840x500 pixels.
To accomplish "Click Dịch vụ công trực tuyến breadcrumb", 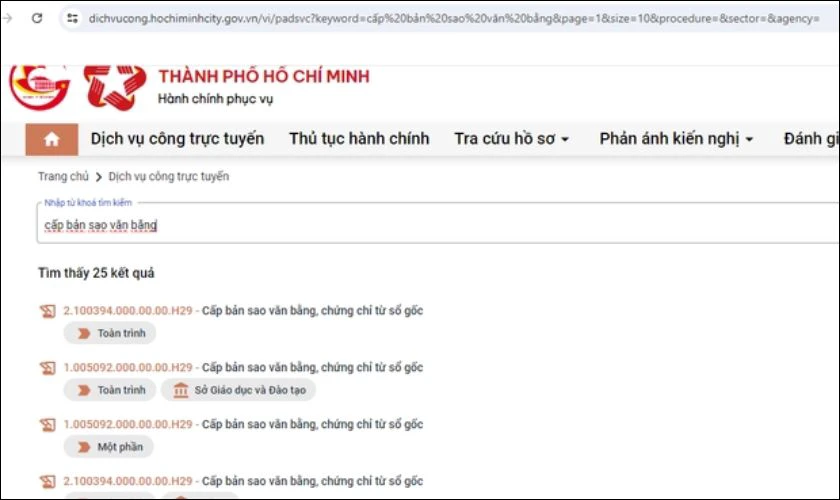I will pos(169,176).
